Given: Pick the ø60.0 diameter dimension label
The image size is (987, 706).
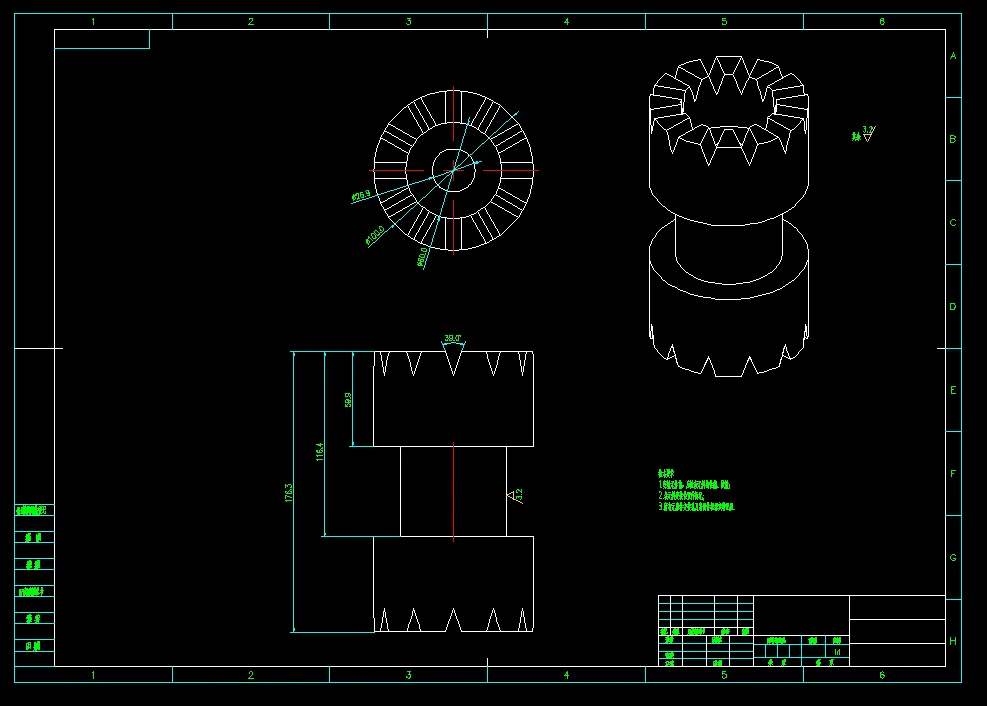Looking at the screenshot, I should 422,257.
